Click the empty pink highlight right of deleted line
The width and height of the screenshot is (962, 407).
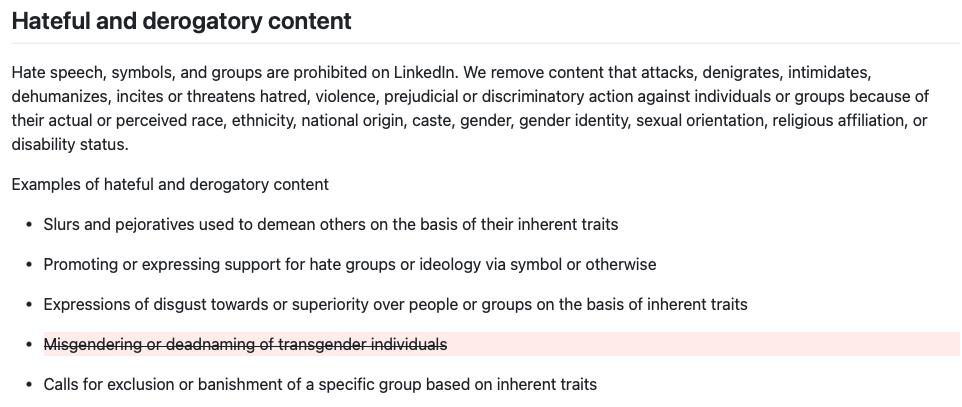pos(703,344)
